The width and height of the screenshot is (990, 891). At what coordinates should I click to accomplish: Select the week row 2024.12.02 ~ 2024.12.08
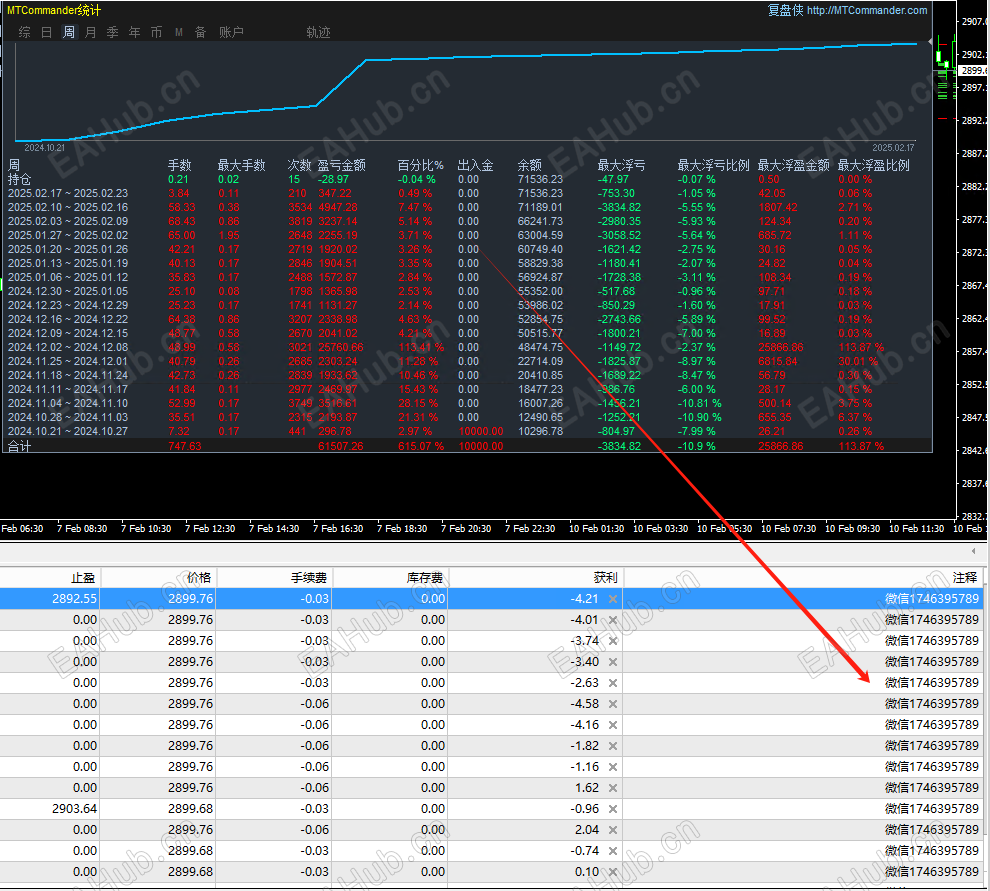point(467,347)
